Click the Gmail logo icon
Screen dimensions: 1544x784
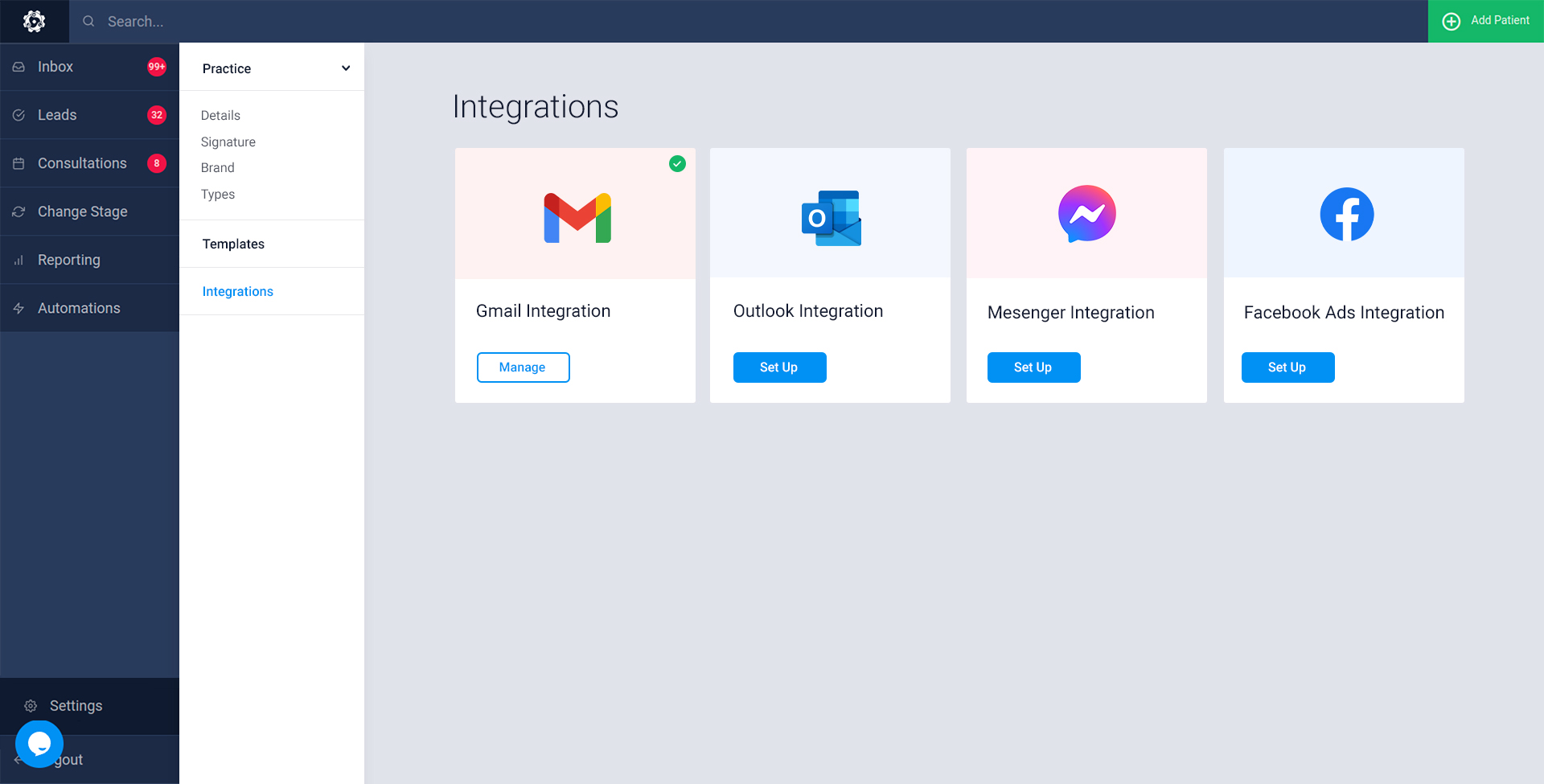coord(577,218)
